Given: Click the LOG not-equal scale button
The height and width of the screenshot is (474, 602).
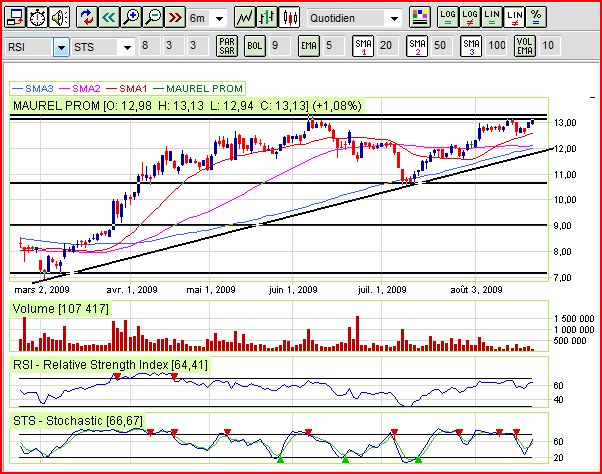Looking at the screenshot, I should 470,18.
